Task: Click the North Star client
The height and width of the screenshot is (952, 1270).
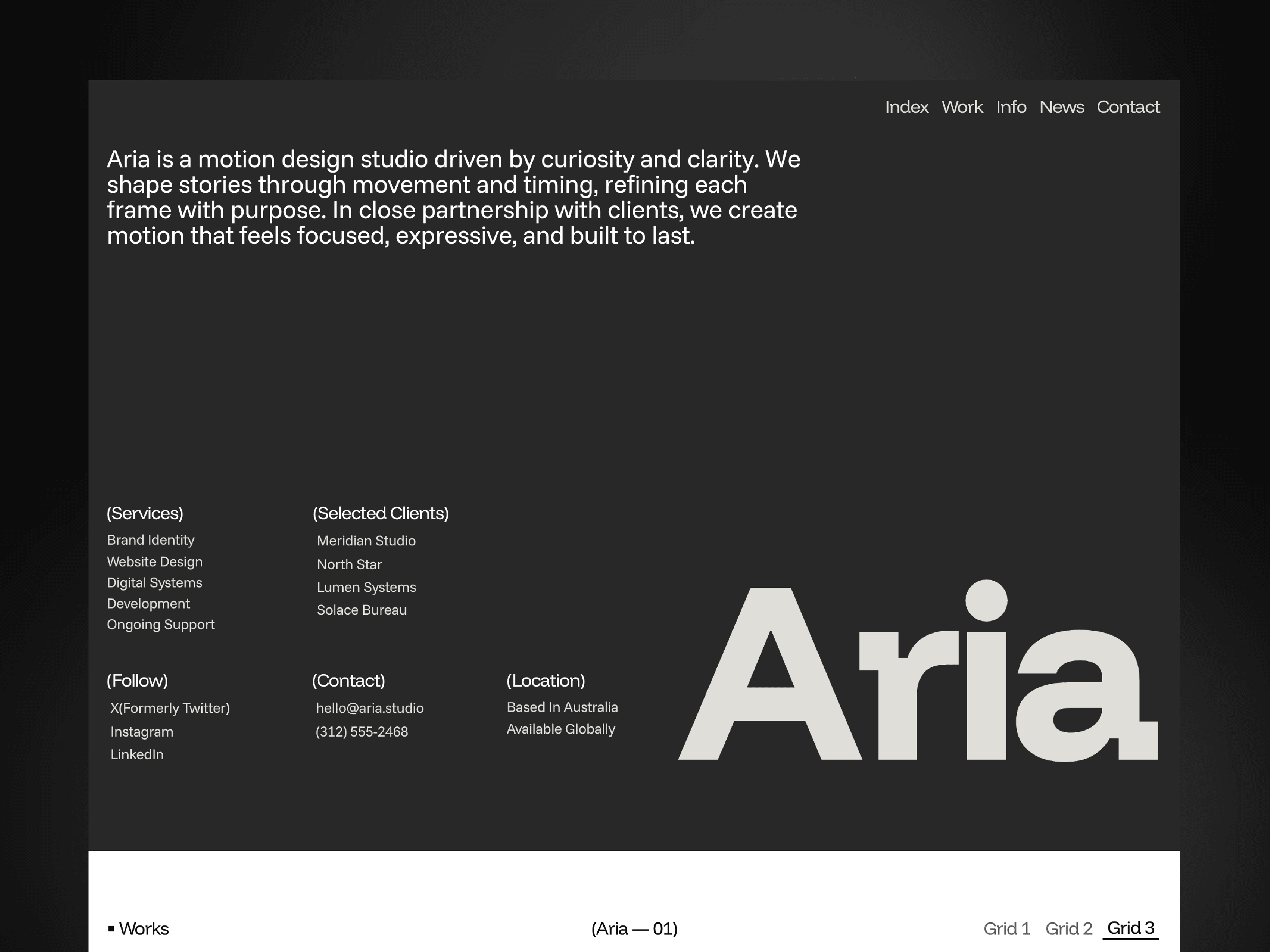Action: click(x=349, y=565)
